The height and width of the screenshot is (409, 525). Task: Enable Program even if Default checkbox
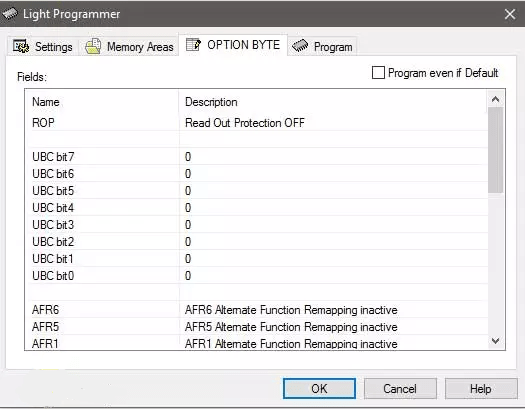[x=378, y=73]
